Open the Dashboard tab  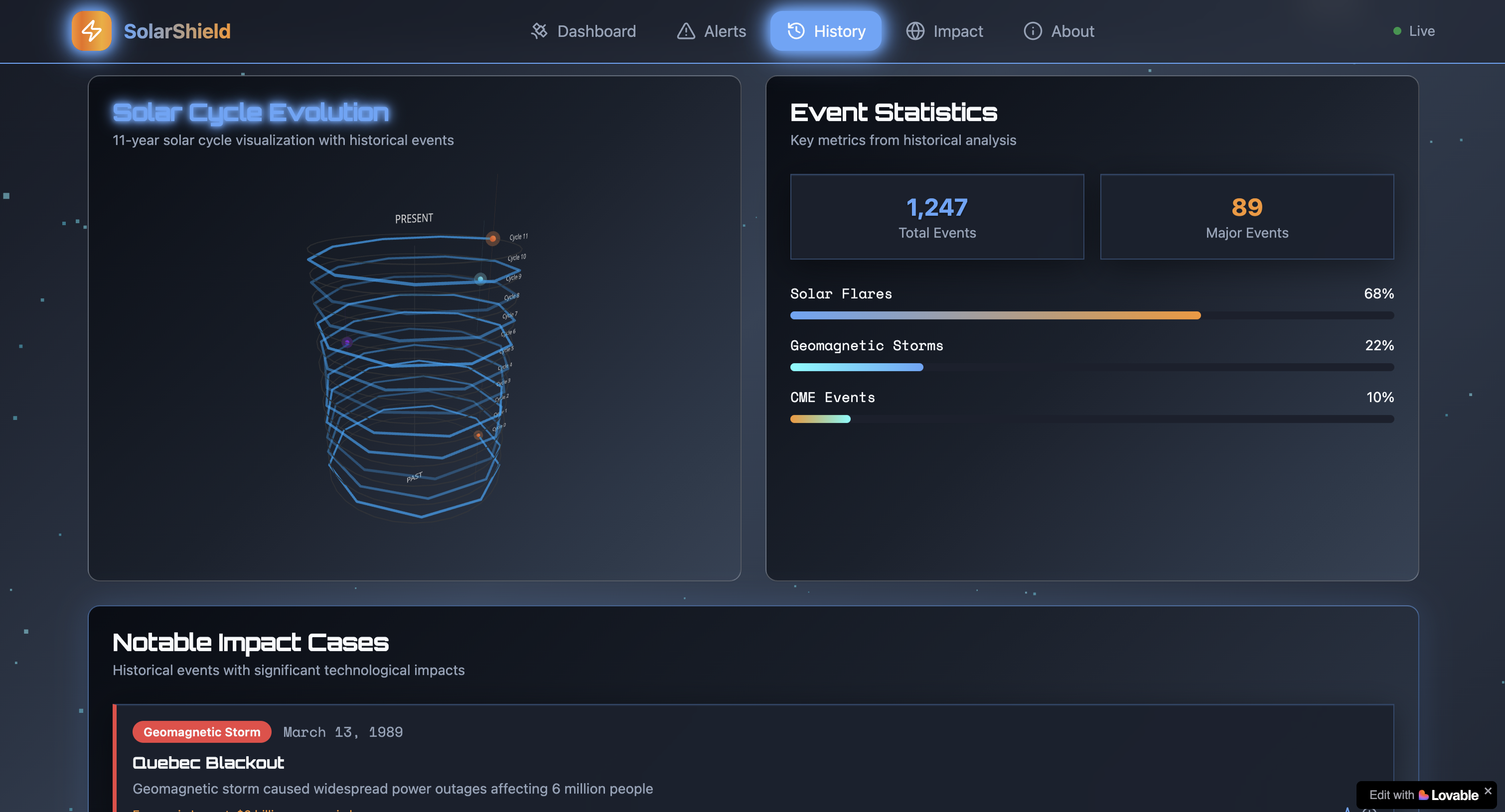(596, 31)
